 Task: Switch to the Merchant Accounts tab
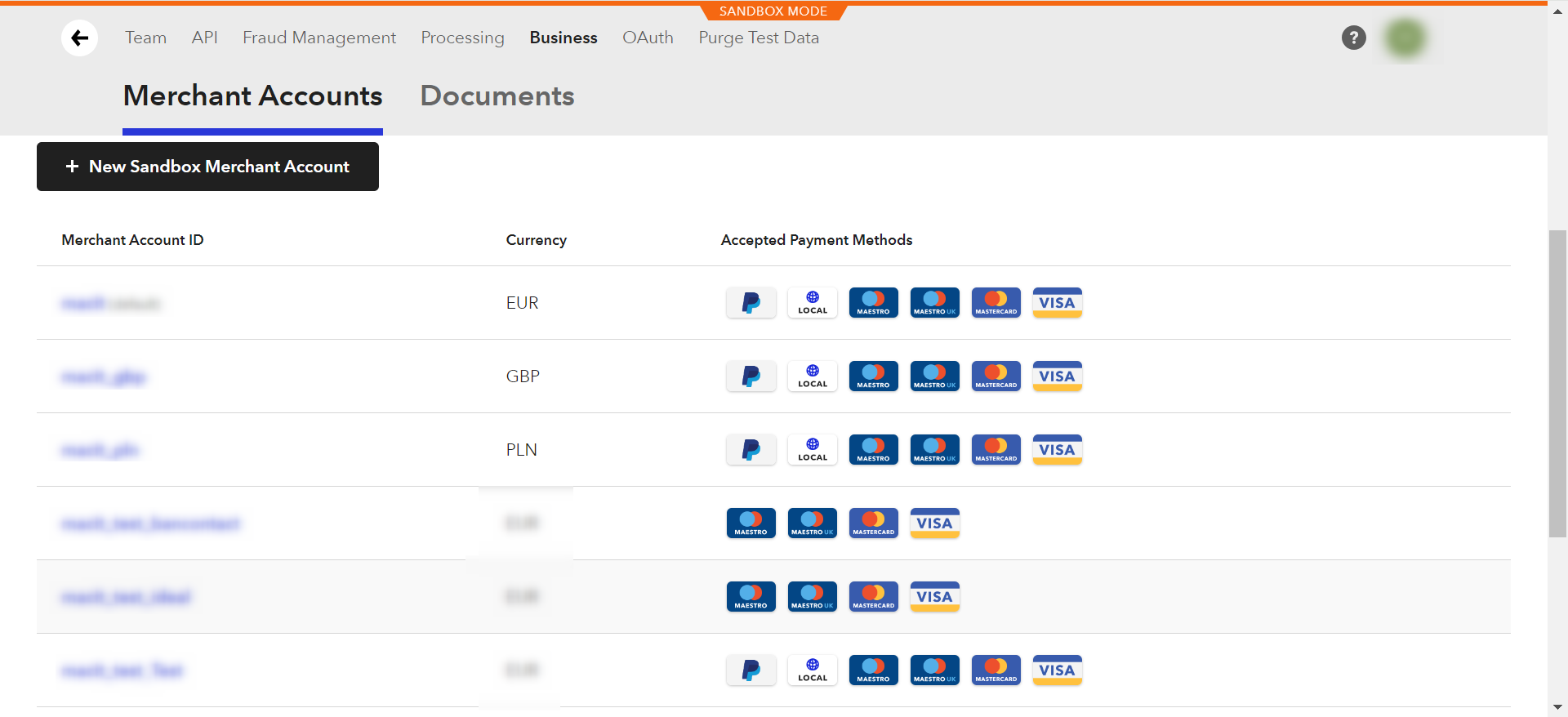click(x=252, y=96)
